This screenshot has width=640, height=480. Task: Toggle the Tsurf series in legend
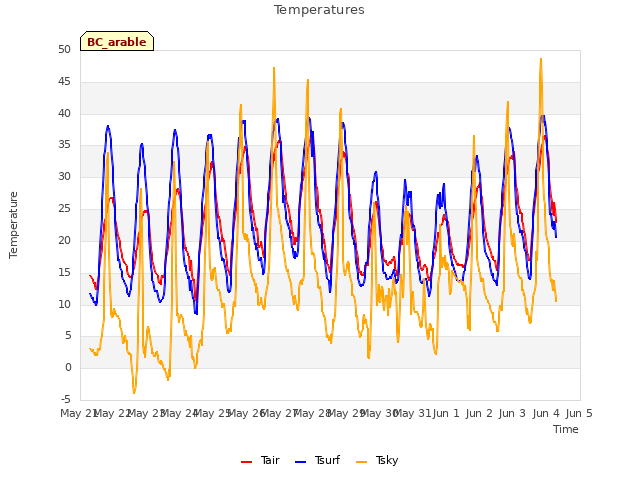pos(317,460)
